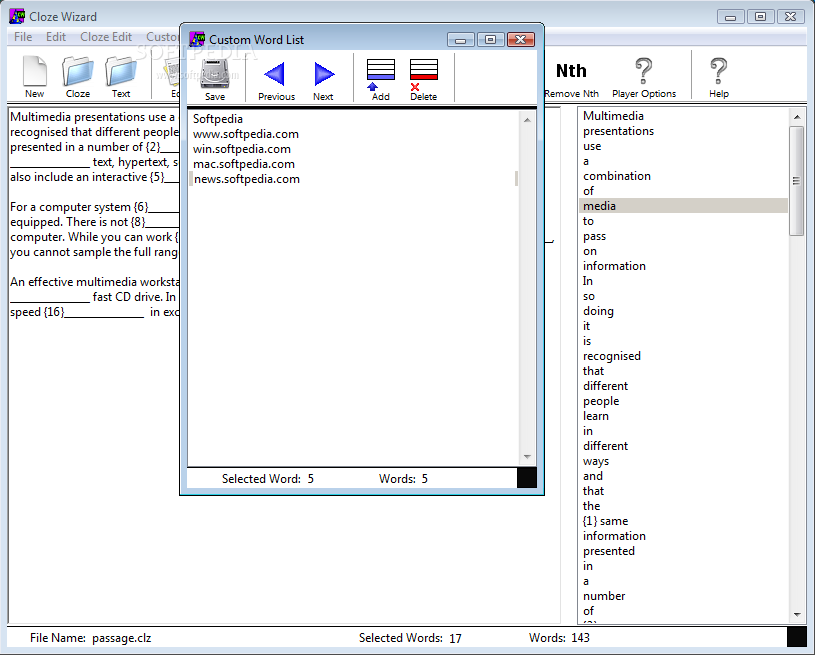Go to the Previous word with the left arrow
815x655 pixels.
(x=276, y=80)
